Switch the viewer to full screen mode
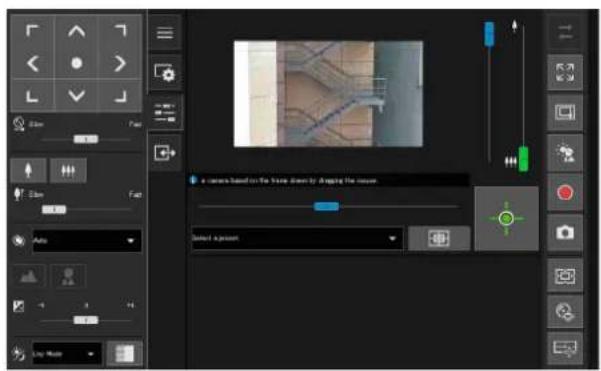Screen dimensions: 601x371 [x=565, y=72]
